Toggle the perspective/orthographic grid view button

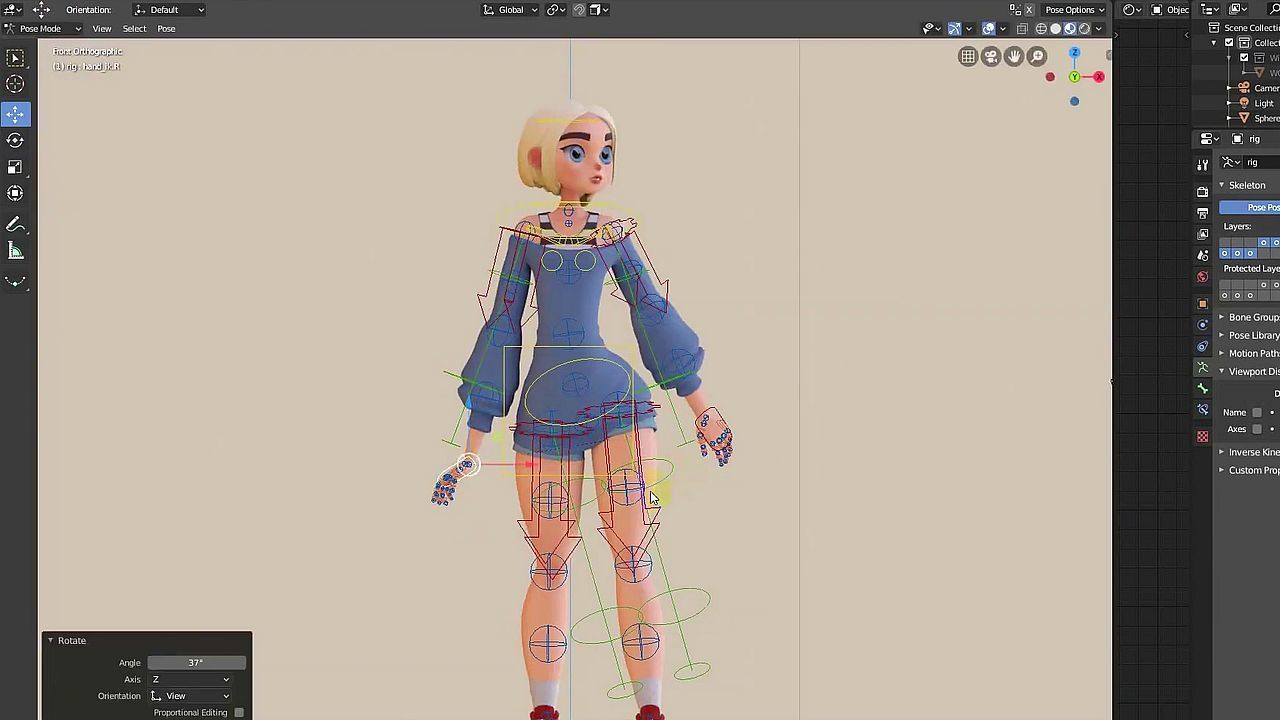click(968, 57)
